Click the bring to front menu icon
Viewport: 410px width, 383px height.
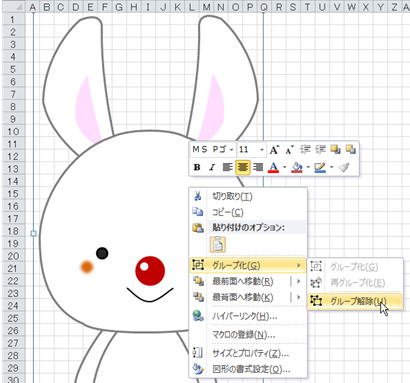coord(198,282)
